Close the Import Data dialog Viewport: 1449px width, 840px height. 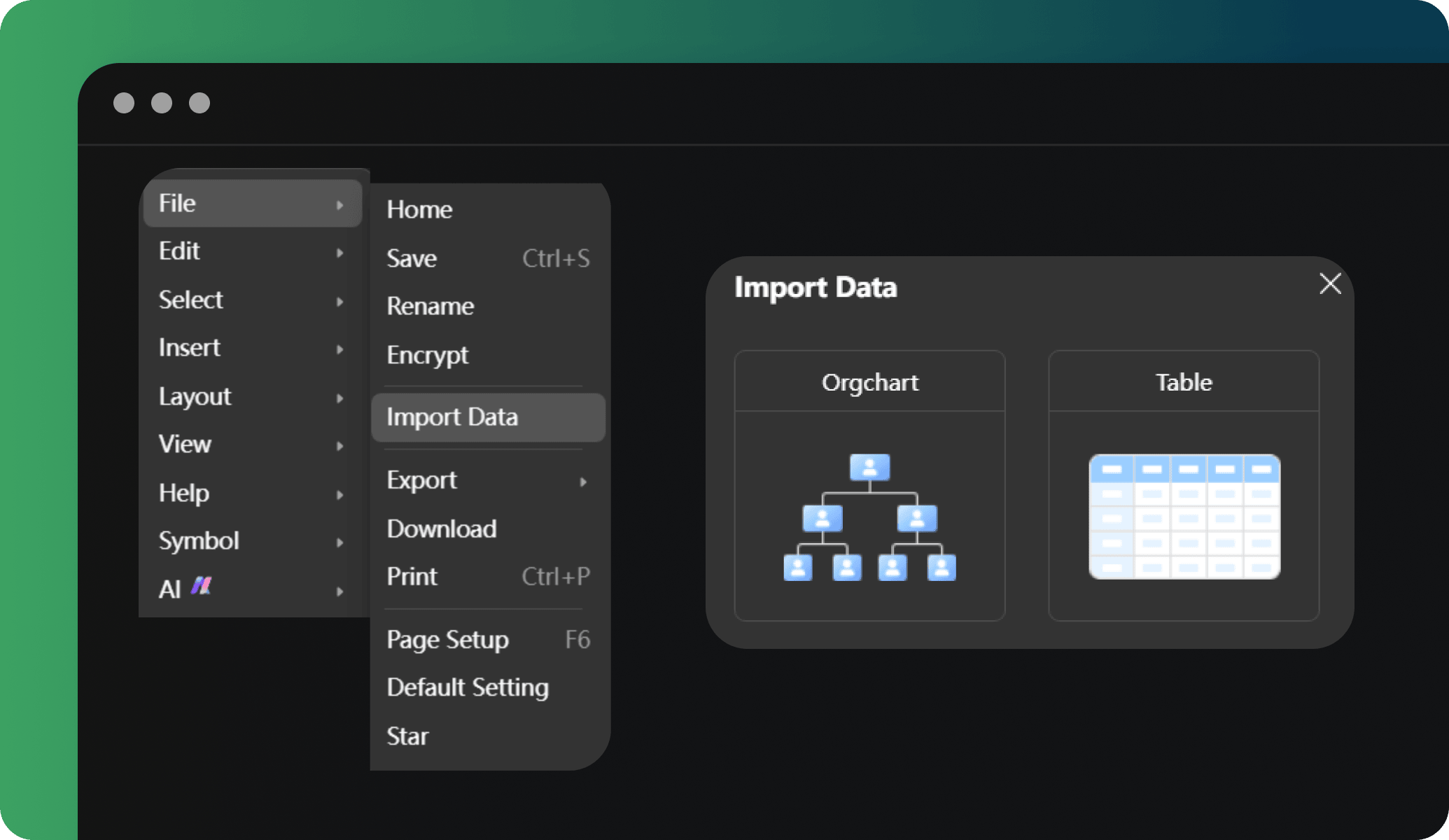[x=1331, y=284]
